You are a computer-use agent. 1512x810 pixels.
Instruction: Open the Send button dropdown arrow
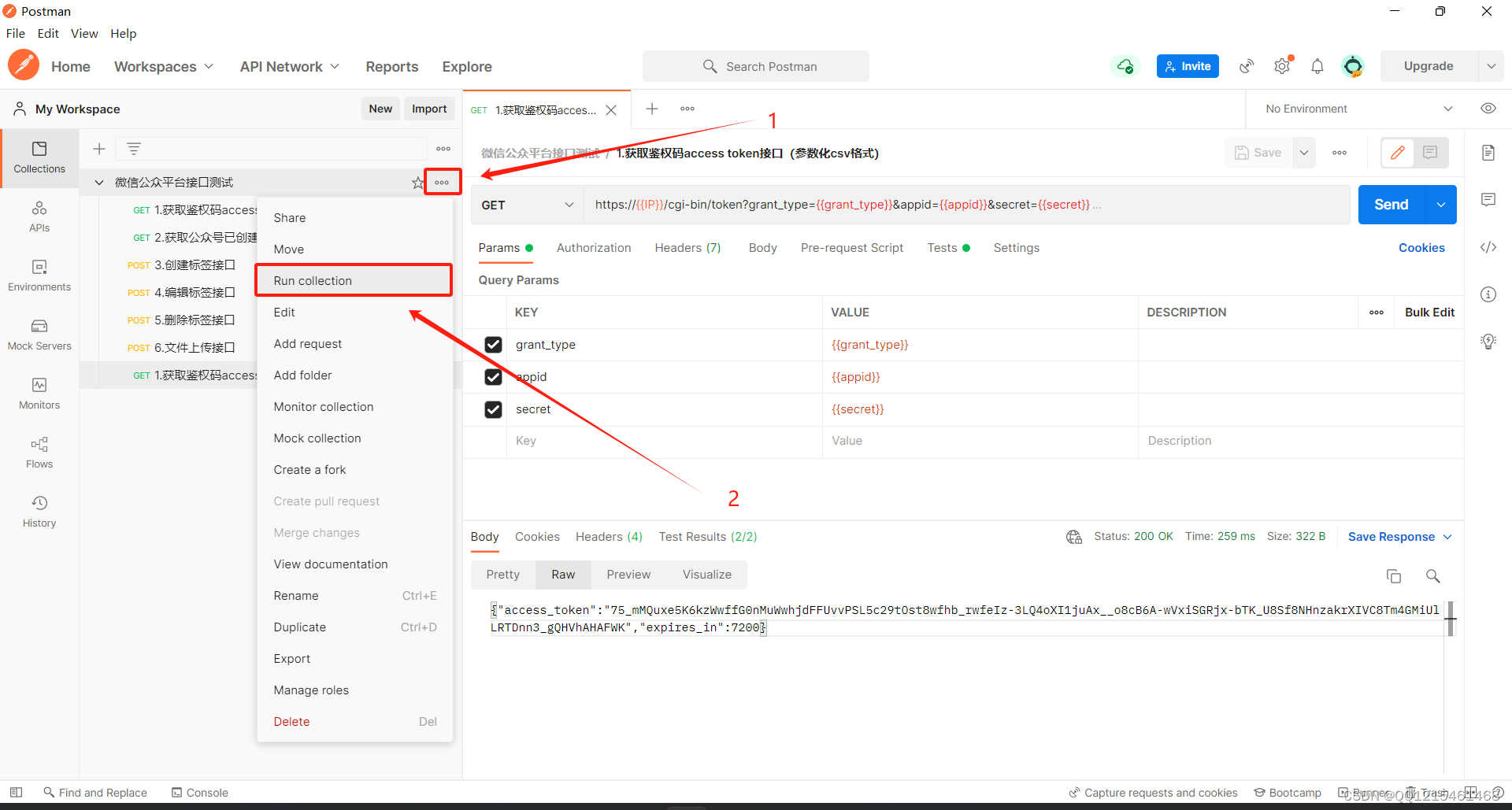coord(1440,205)
